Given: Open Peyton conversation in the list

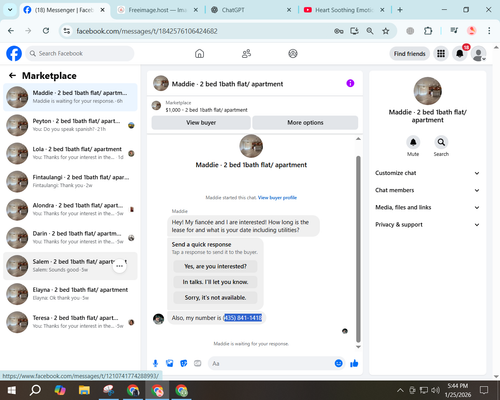Looking at the screenshot, I should click(x=70, y=125).
